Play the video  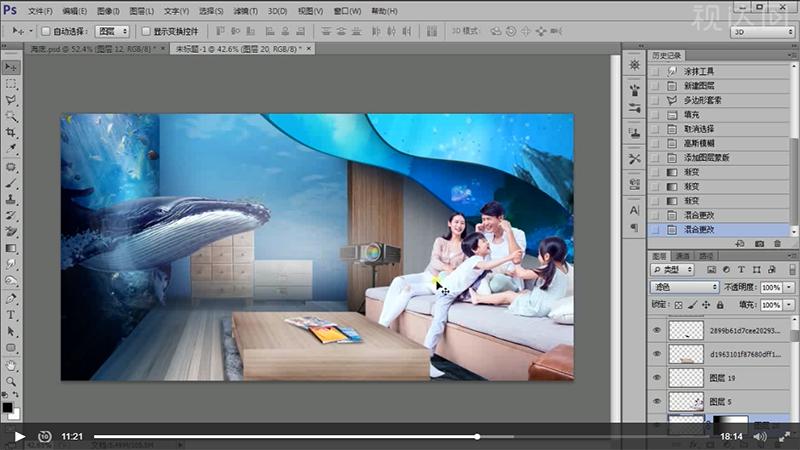19,437
